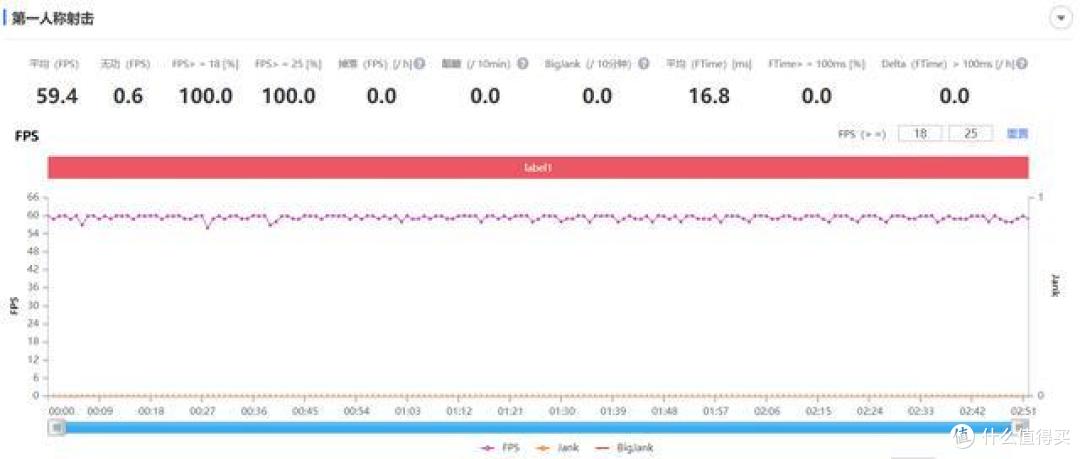Click the blue time range slider bar
This screenshot has width=1080, height=459.
[x=538, y=428]
